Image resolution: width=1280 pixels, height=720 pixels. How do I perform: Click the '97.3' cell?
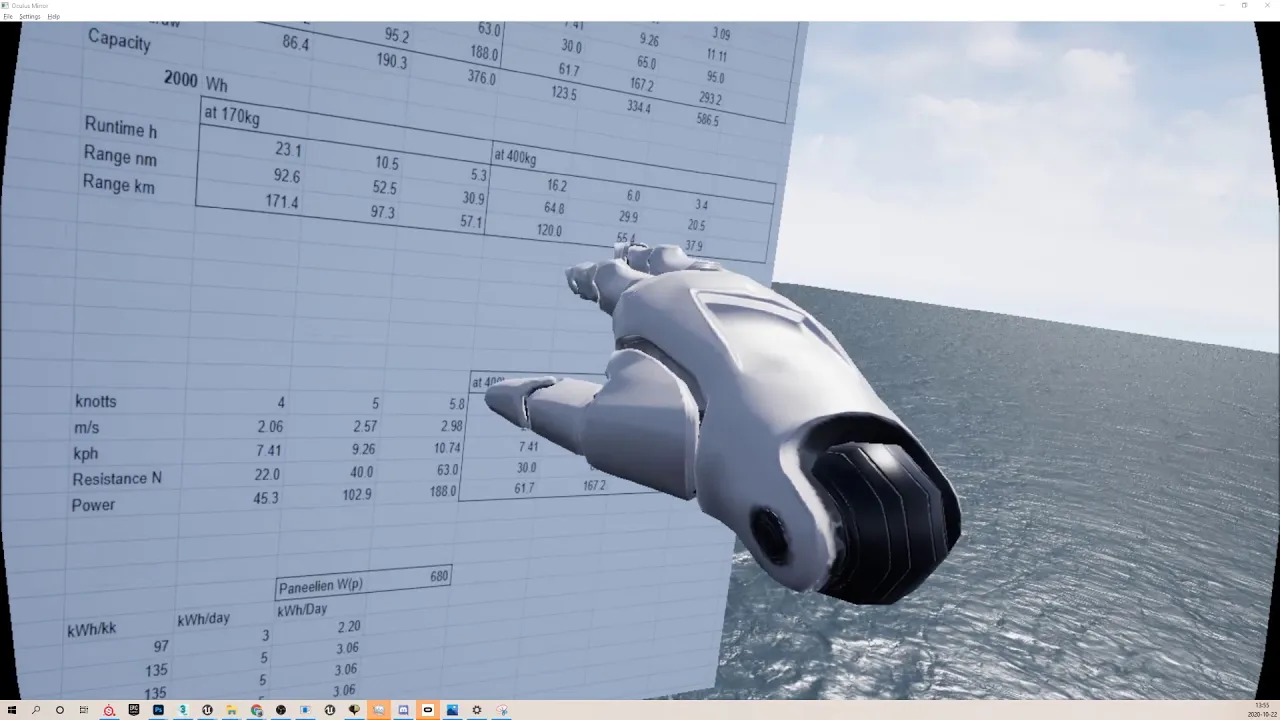[x=382, y=212]
